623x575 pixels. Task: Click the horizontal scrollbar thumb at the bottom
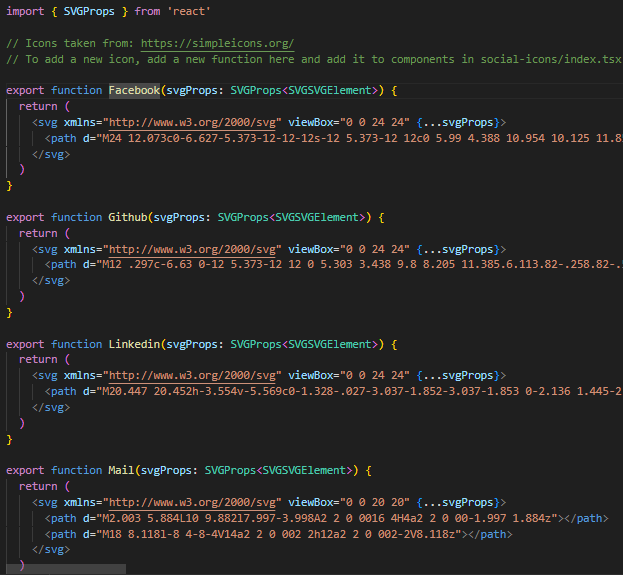click(x=66, y=569)
